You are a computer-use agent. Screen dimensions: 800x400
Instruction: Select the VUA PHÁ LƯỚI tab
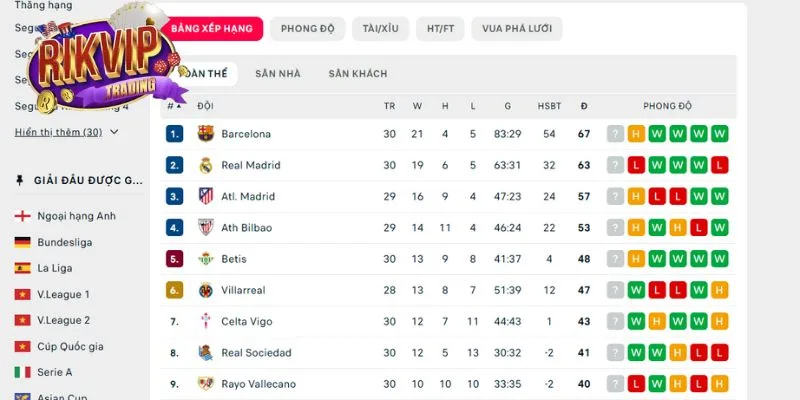(516, 28)
